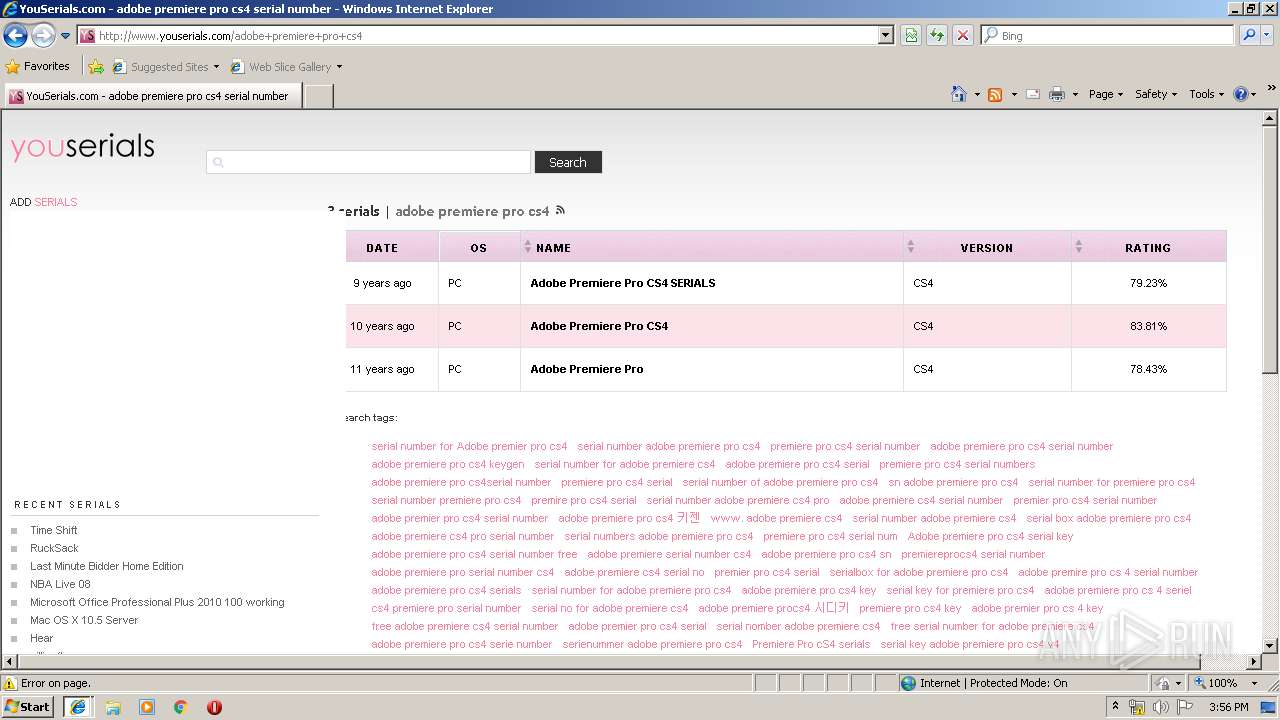Image resolution: width=1280 pixels, height=720 pixels.
Task: Open recent serial 'RuckSack'
Action: (x=54, y=548)
